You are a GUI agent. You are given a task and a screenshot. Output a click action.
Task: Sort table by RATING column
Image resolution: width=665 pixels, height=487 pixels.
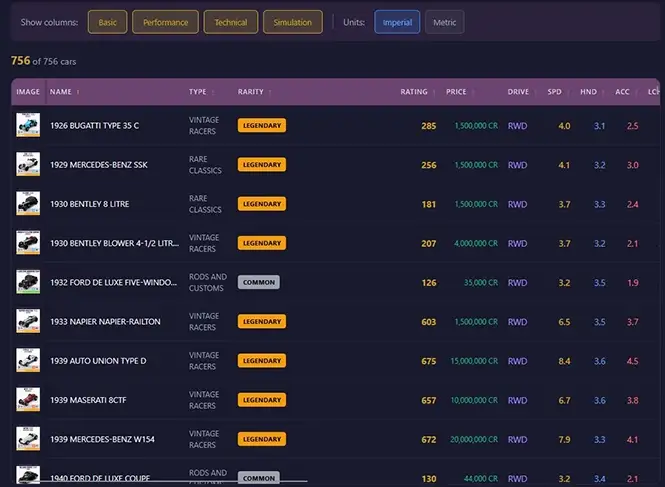418,92
